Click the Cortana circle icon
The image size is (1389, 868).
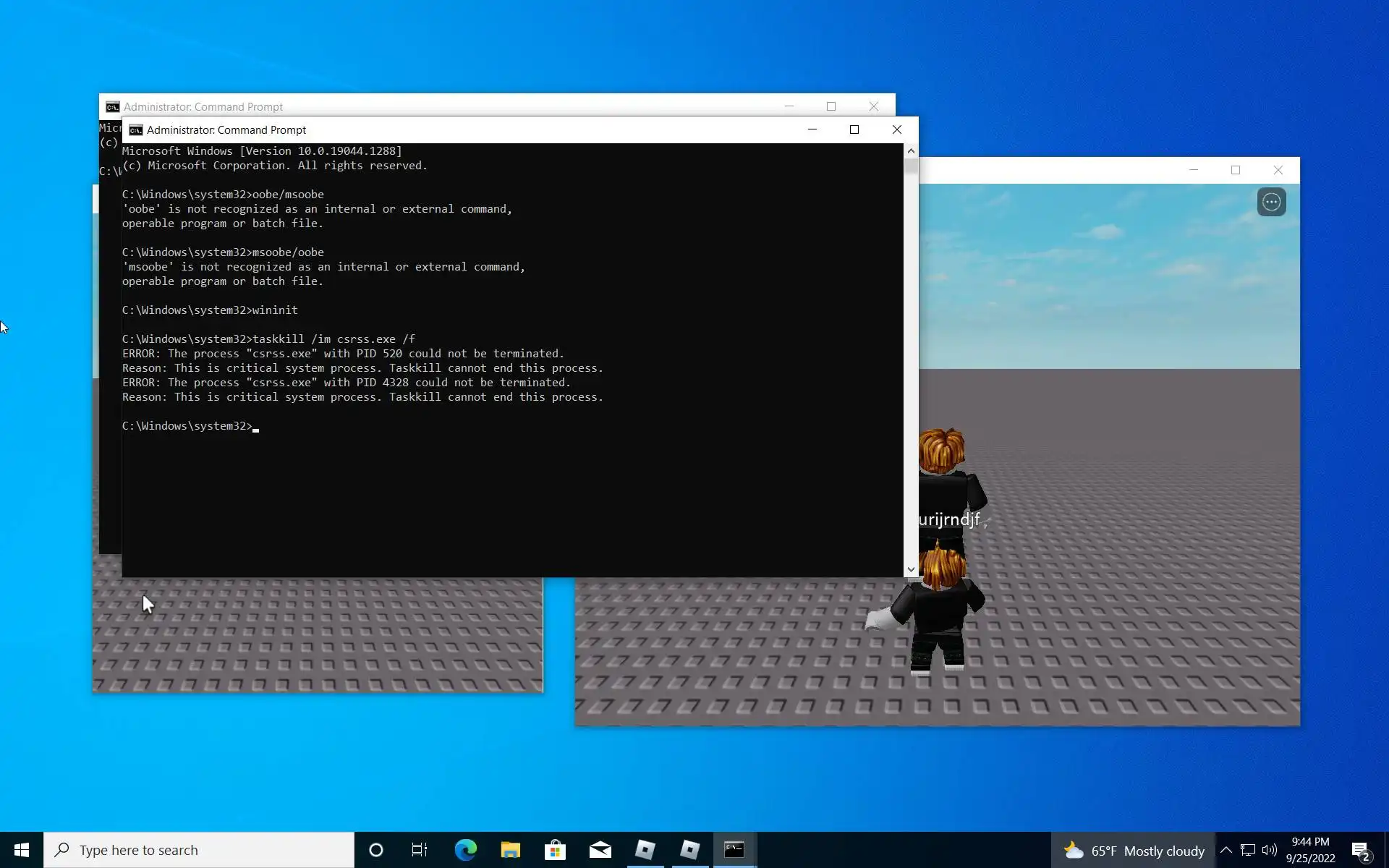click(x=375, y=850)
